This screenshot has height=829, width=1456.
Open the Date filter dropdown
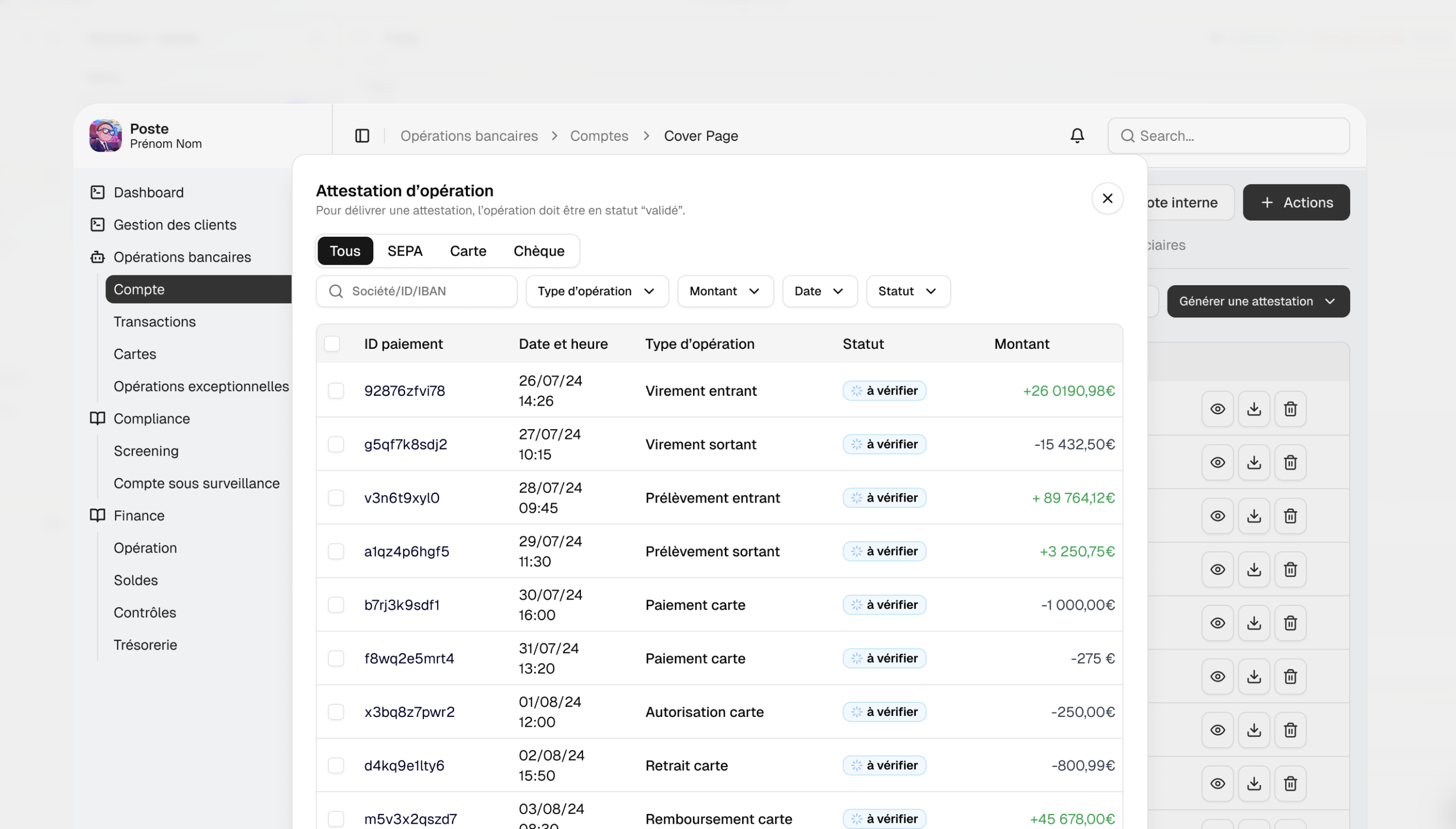pyautogui.click(x=819, y=291)
